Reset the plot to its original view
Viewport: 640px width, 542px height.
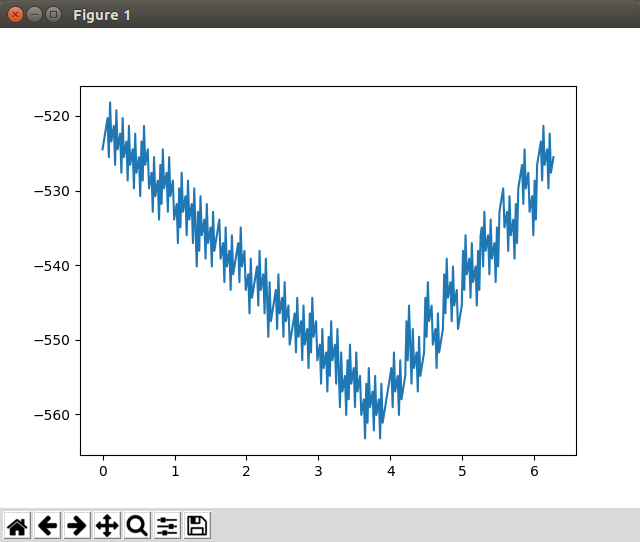coord(17,526)
